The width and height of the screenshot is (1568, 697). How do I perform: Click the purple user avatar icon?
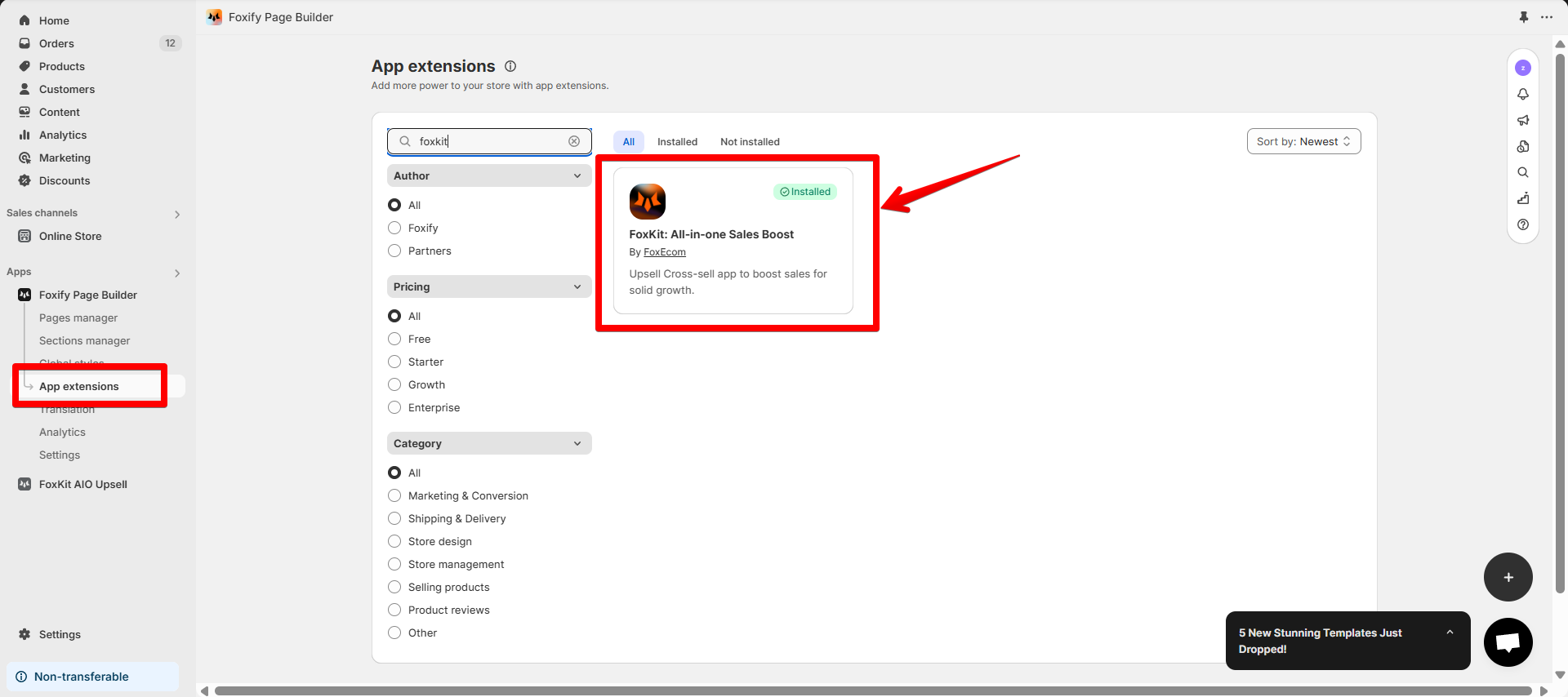1523,68
